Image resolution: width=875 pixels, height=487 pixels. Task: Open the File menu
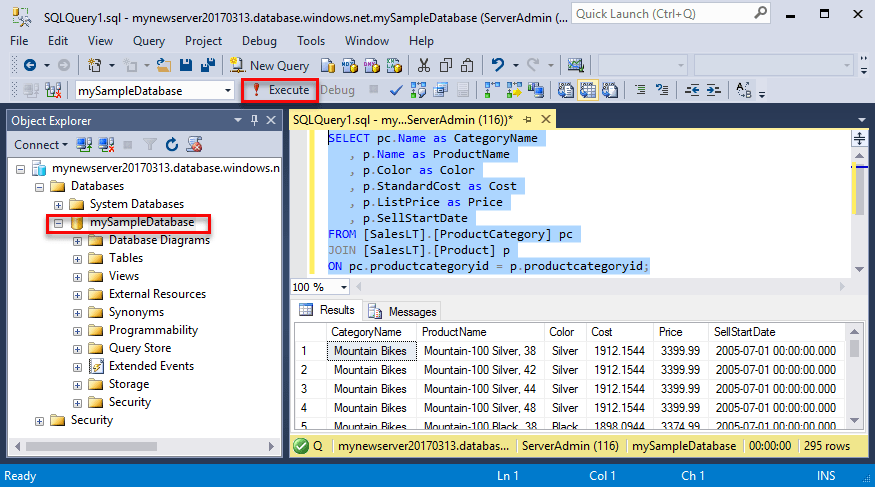19,41
